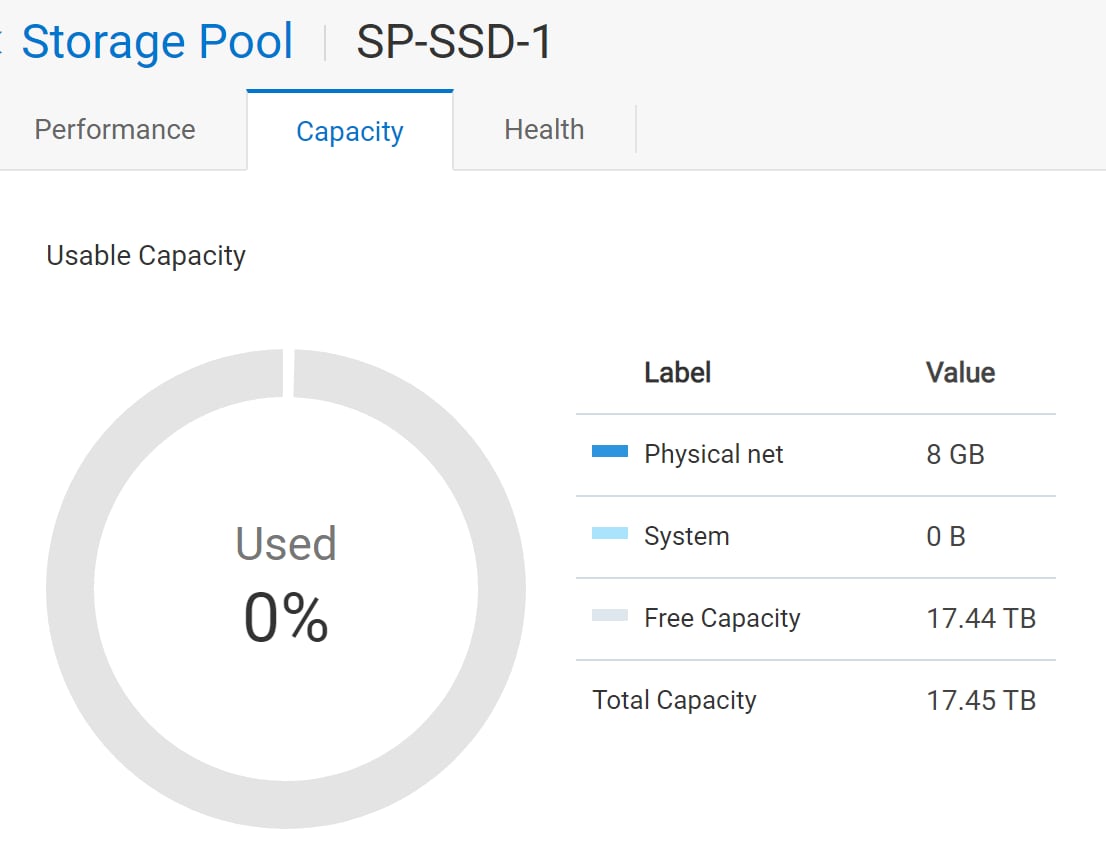1106x854 pixels.
Task: Select the SP-SSD-1 pool title
Action: [454, 42]
